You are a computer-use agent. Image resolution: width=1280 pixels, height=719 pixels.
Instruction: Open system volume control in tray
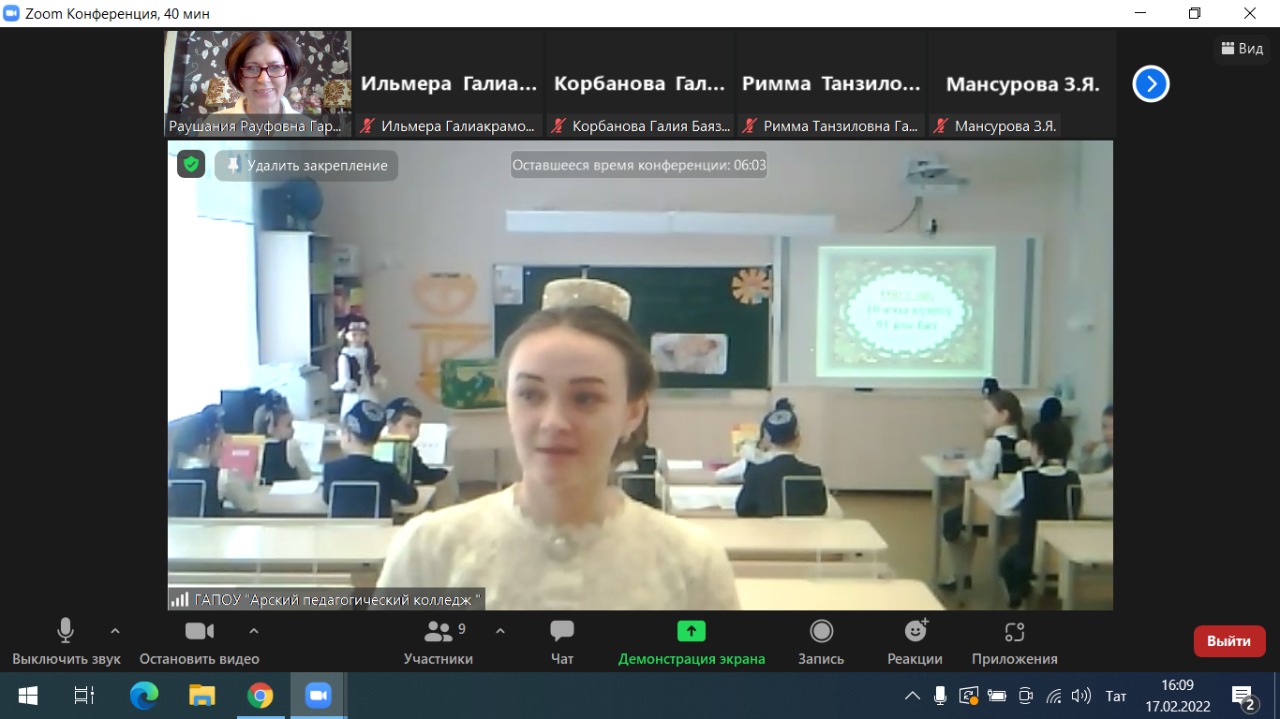1081,696
